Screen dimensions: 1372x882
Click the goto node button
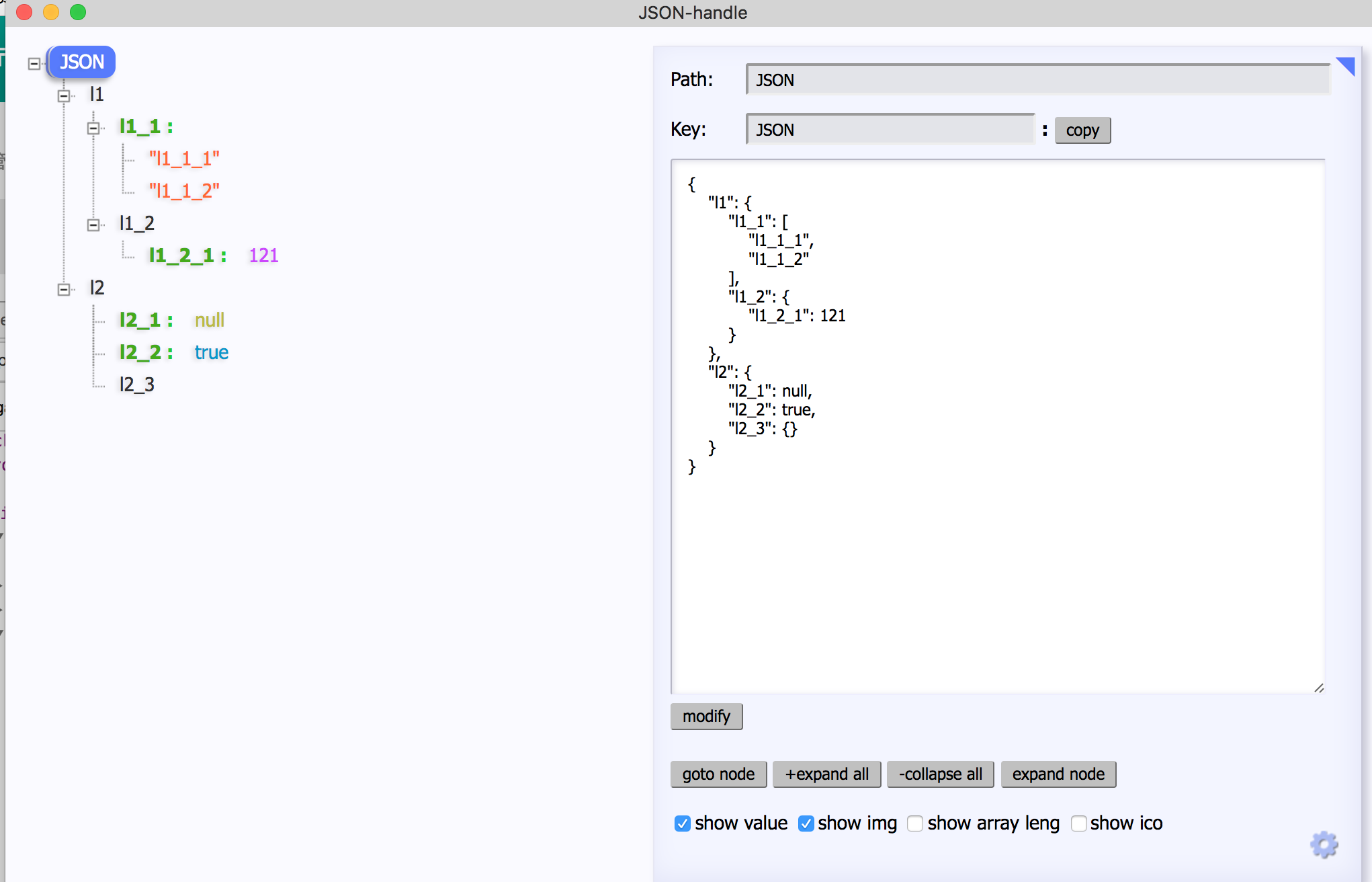[x=718, y=774]
